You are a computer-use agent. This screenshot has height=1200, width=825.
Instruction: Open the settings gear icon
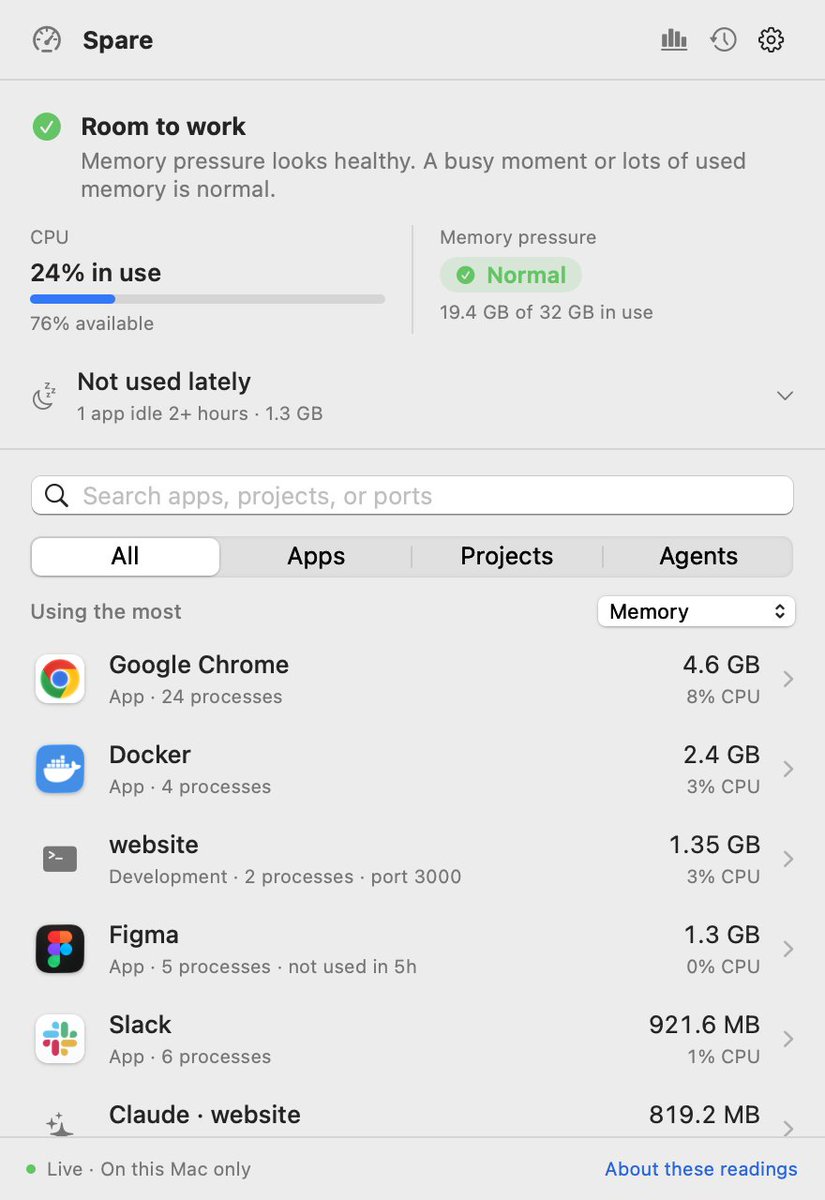coord(771,40)
